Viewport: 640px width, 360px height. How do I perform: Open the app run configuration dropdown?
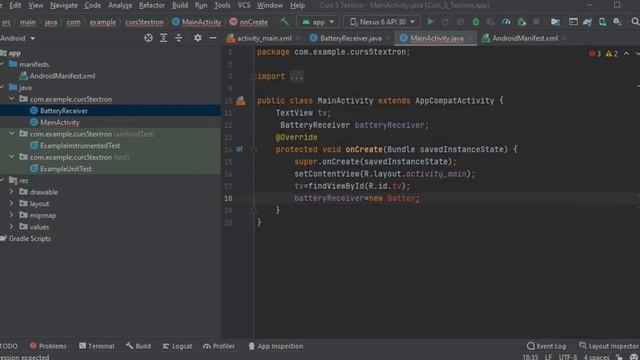tap(318, 22)
